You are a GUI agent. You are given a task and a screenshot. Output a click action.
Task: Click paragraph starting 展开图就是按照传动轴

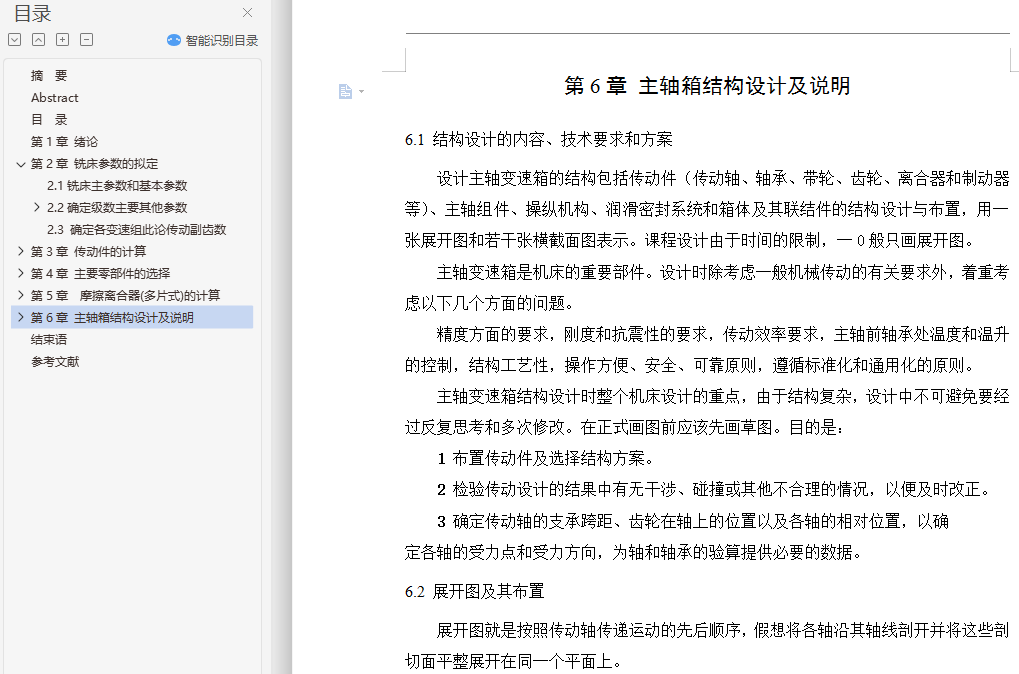click(x=707, y=645)
